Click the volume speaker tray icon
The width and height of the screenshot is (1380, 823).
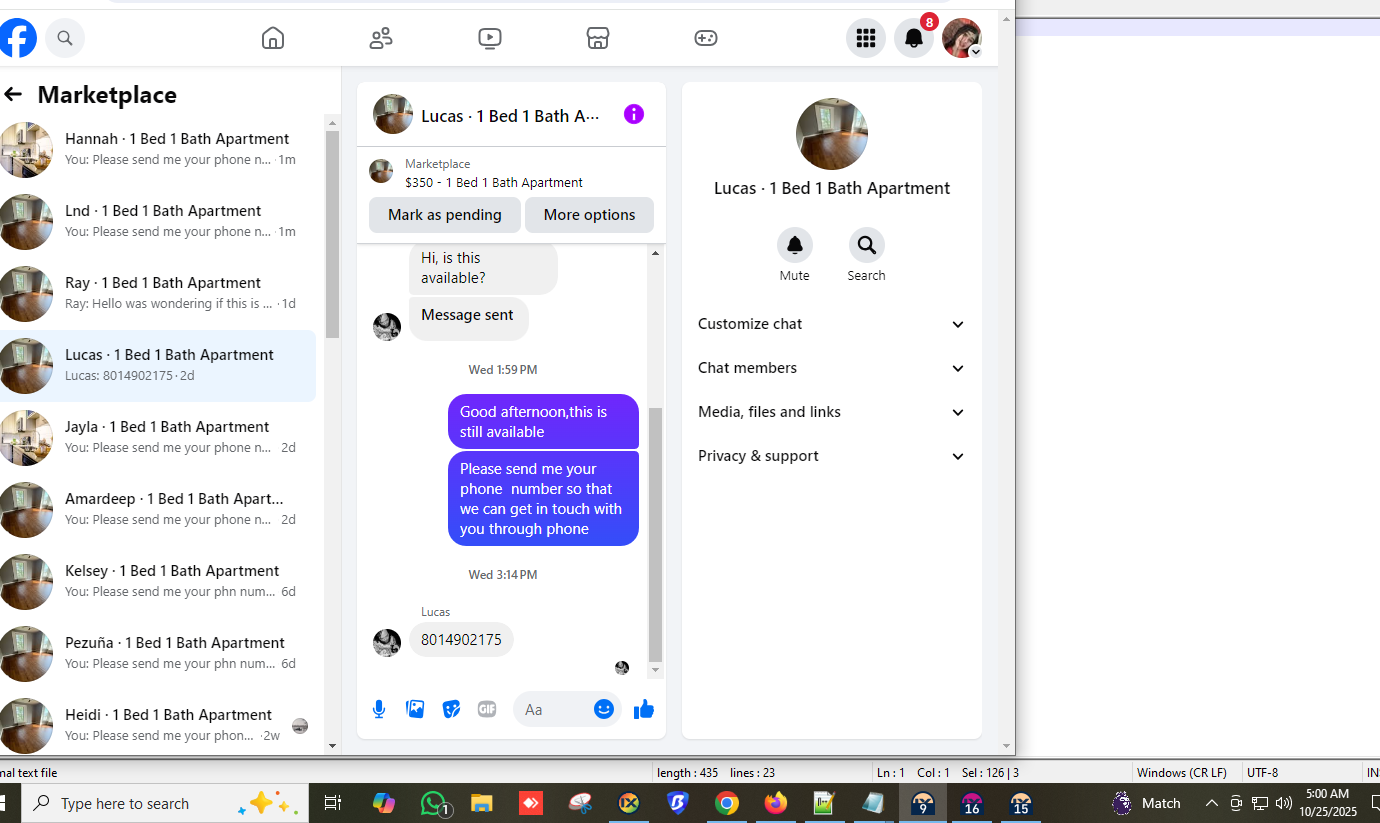[x=1284, y=804]
